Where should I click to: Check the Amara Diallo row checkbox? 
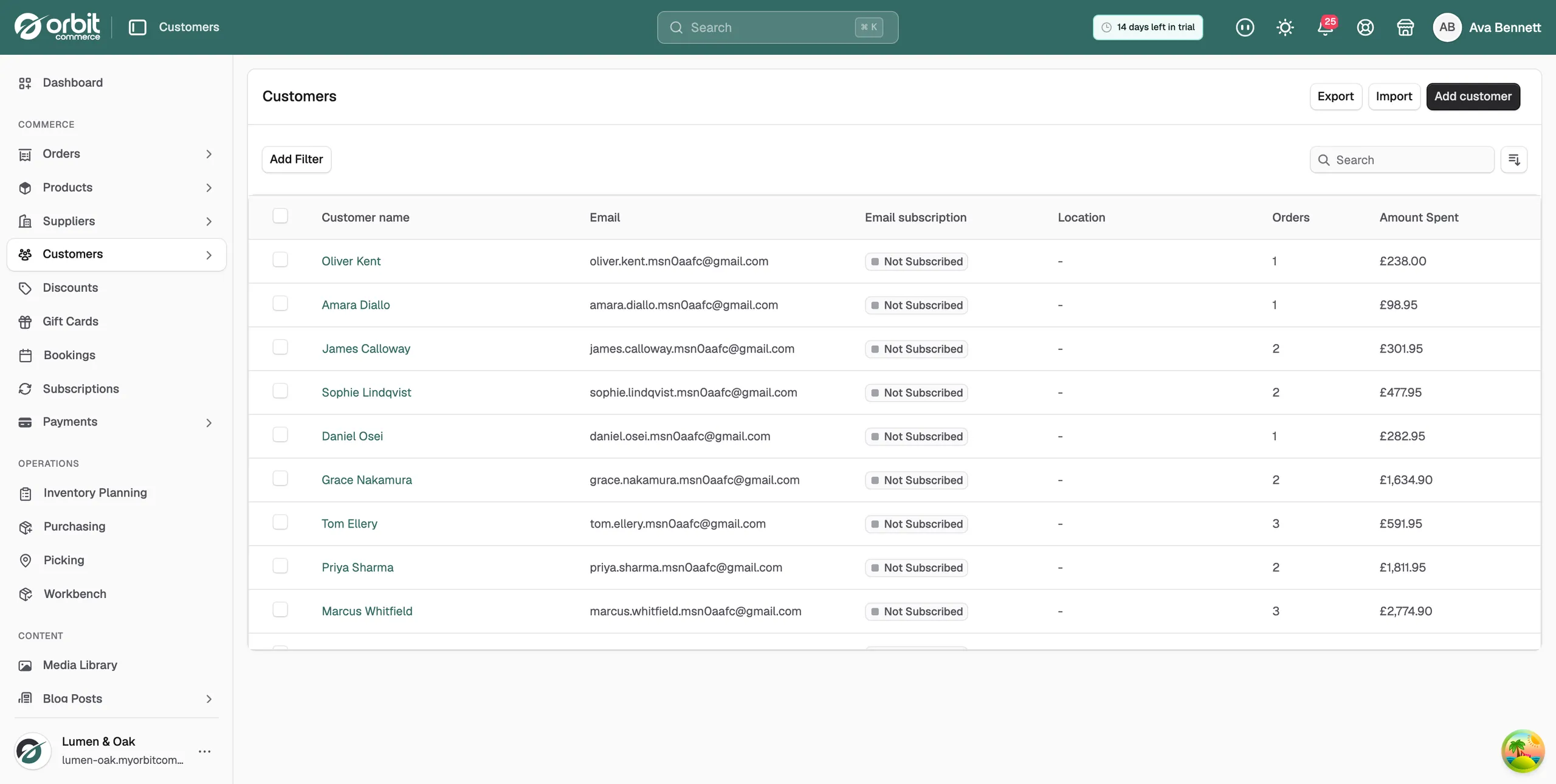(280, 303)
